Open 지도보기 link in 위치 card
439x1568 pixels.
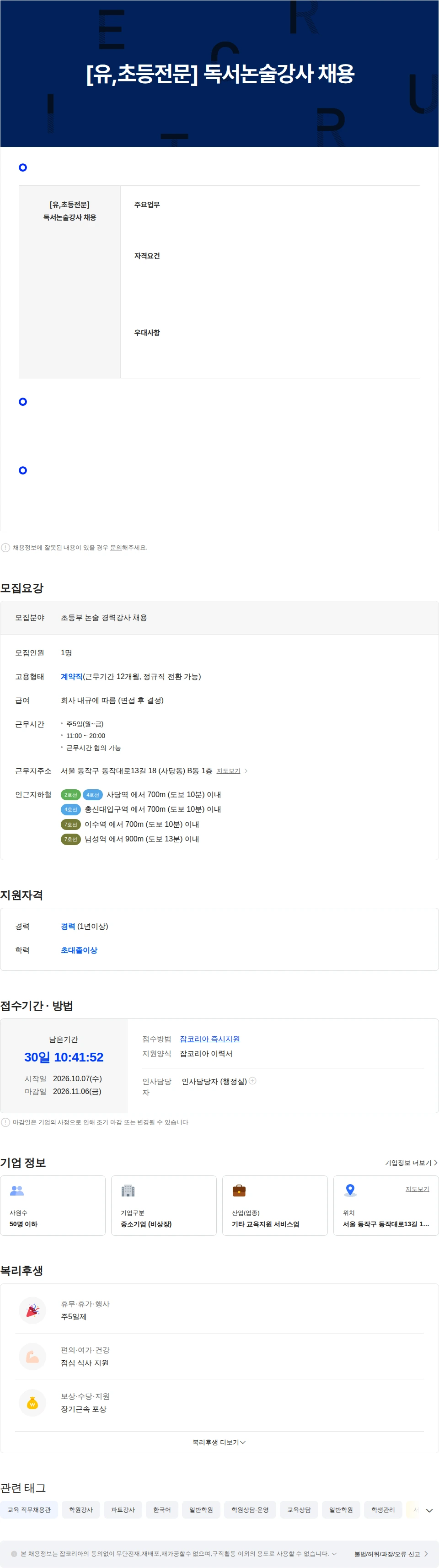[x=417, y=1189]
